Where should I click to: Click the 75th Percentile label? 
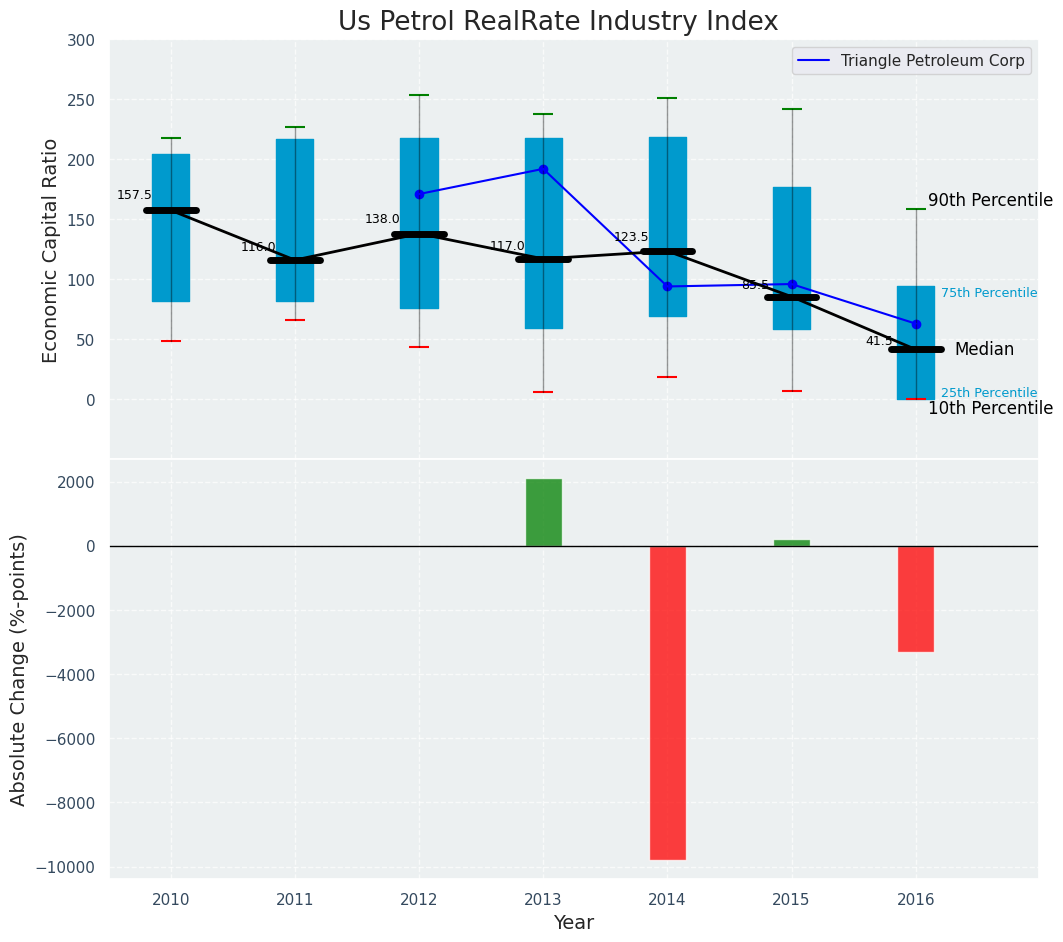click(988, 293)
